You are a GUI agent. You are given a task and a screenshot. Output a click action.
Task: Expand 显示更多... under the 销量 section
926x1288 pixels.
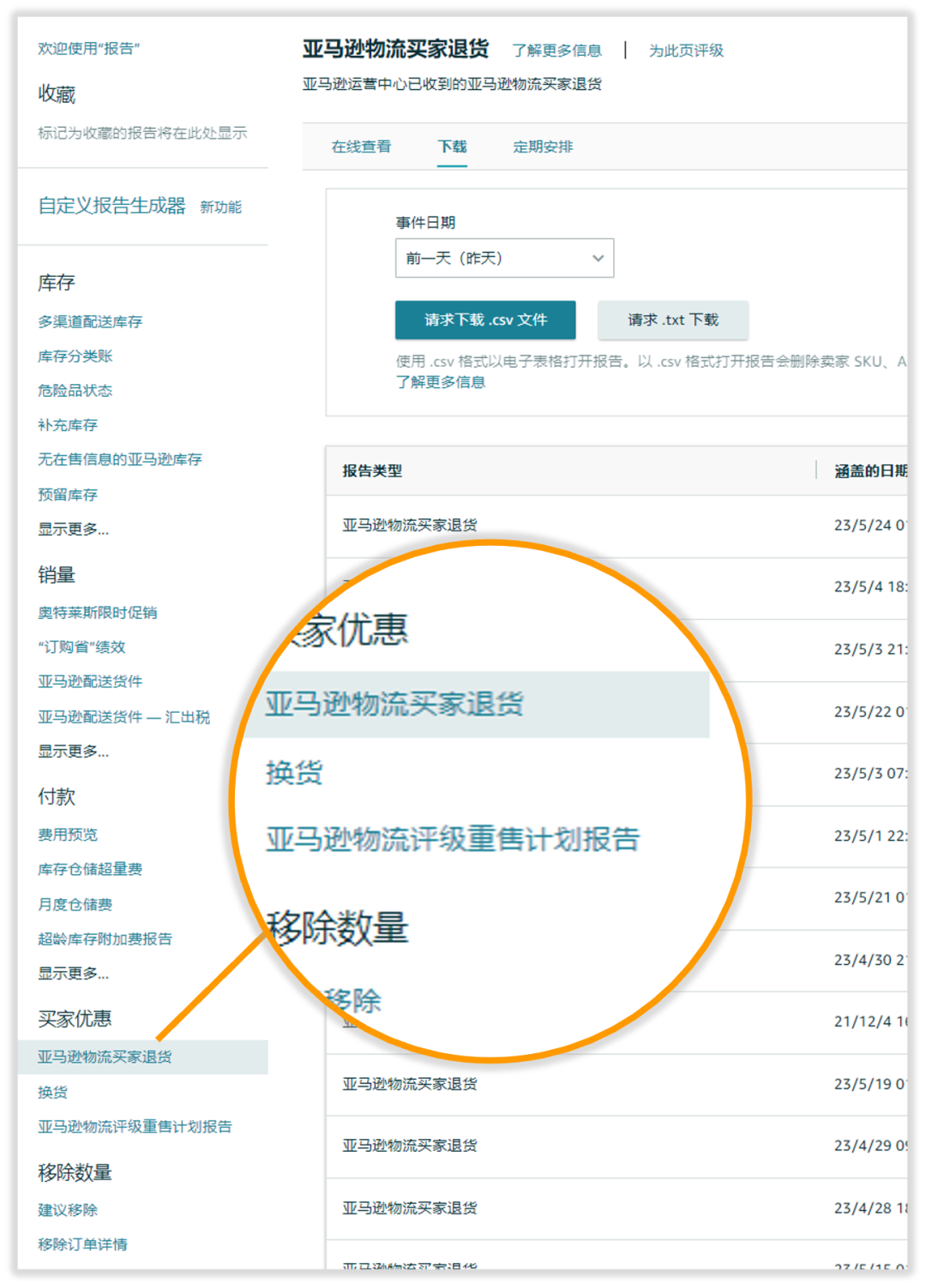tap(73, 752)
